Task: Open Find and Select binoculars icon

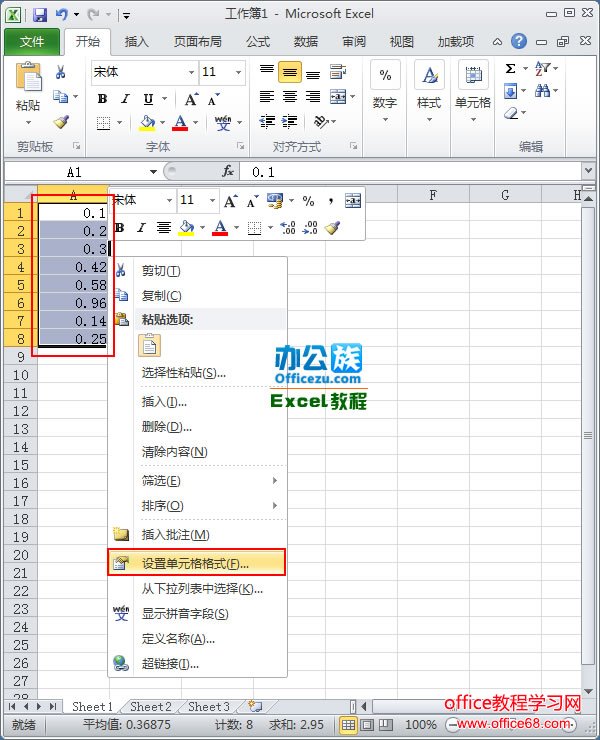Action: (x=542, y=90)
